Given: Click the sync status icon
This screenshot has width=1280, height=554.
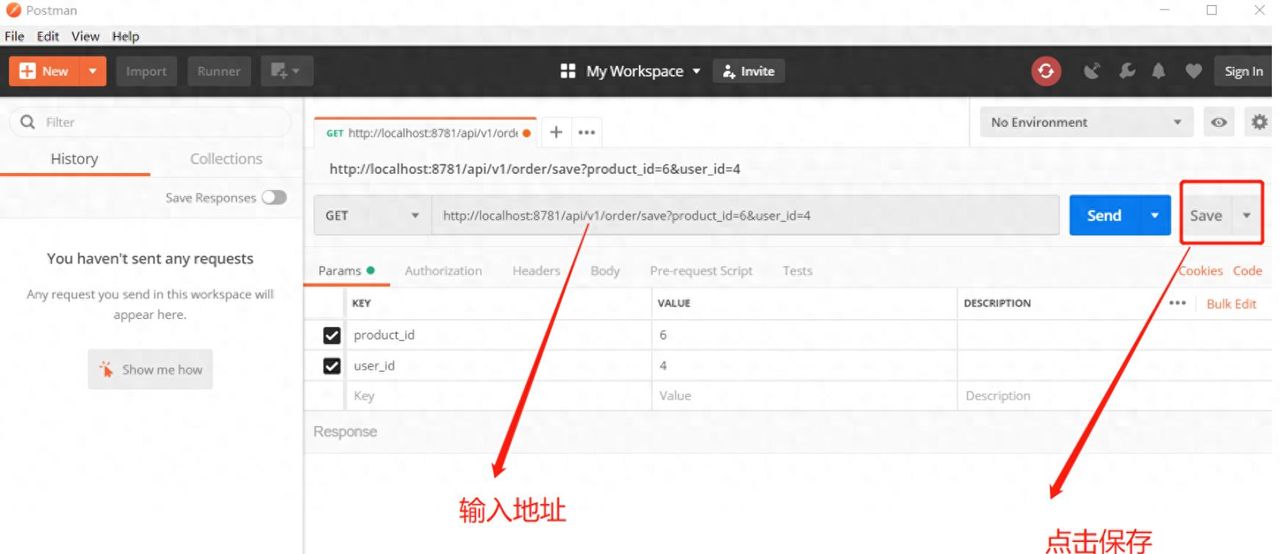Looking at the screenshot, I should tap(1046, 71).
